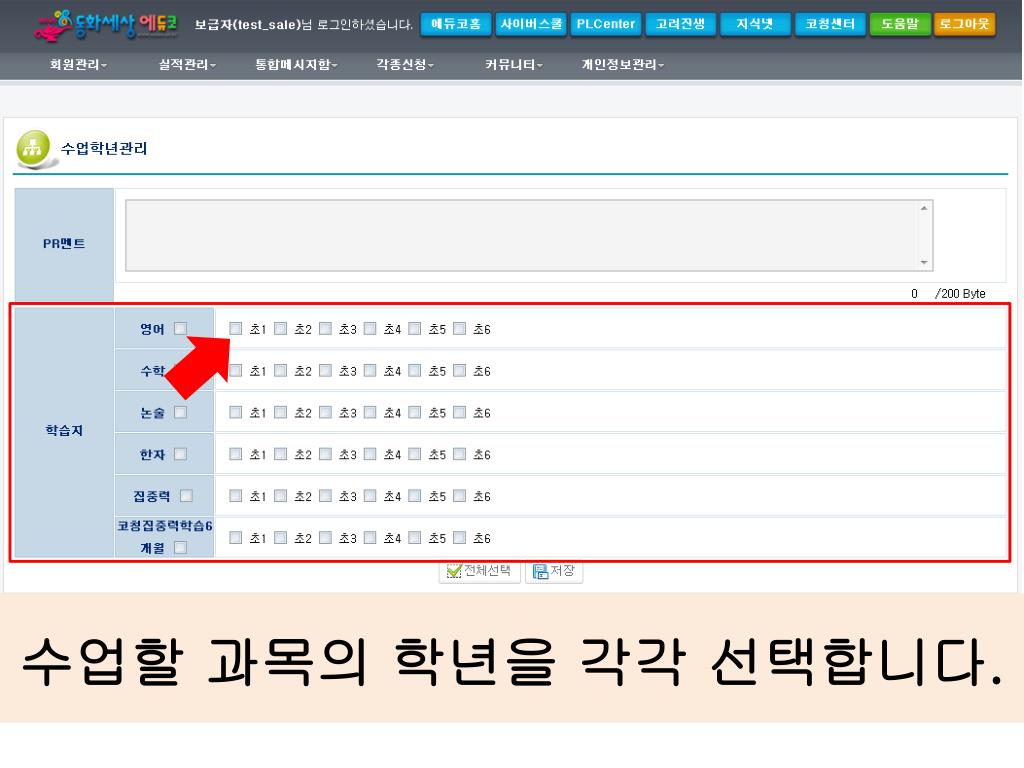Check 초6 in the 영어 row
This screenshot has height=768, width=1024.
click(460, 328)
